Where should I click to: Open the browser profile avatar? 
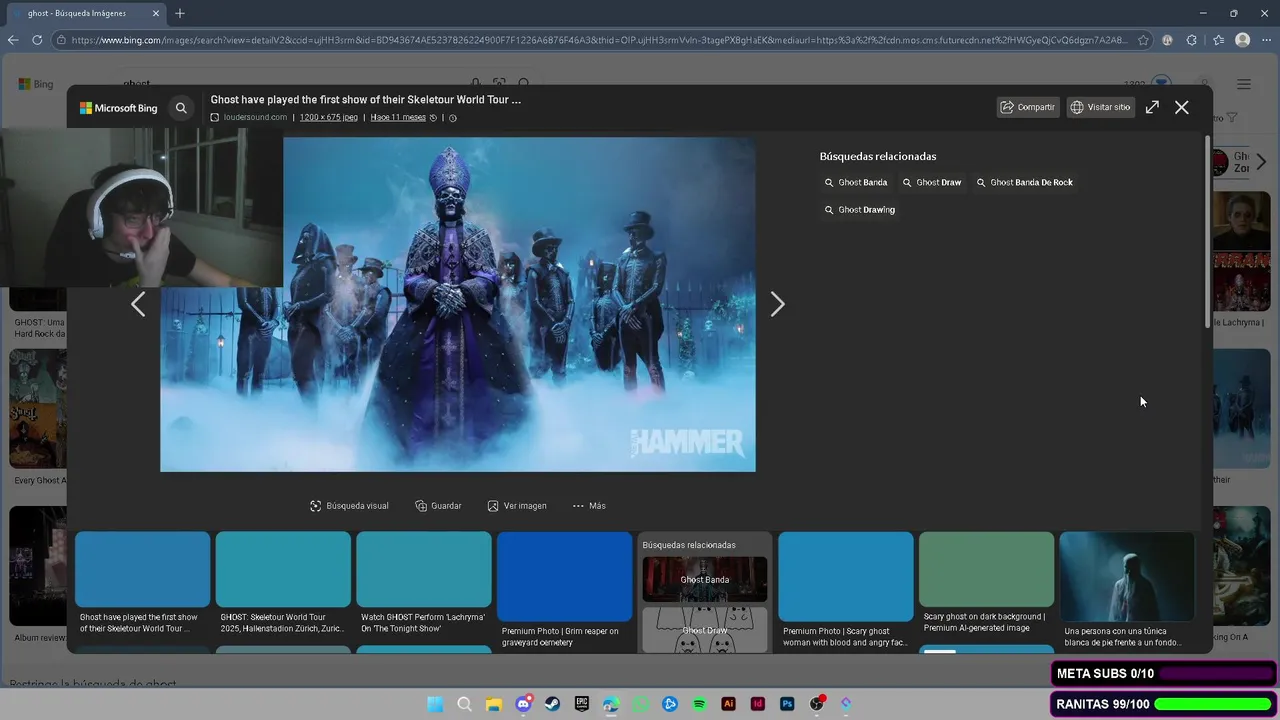point(1243,40)
